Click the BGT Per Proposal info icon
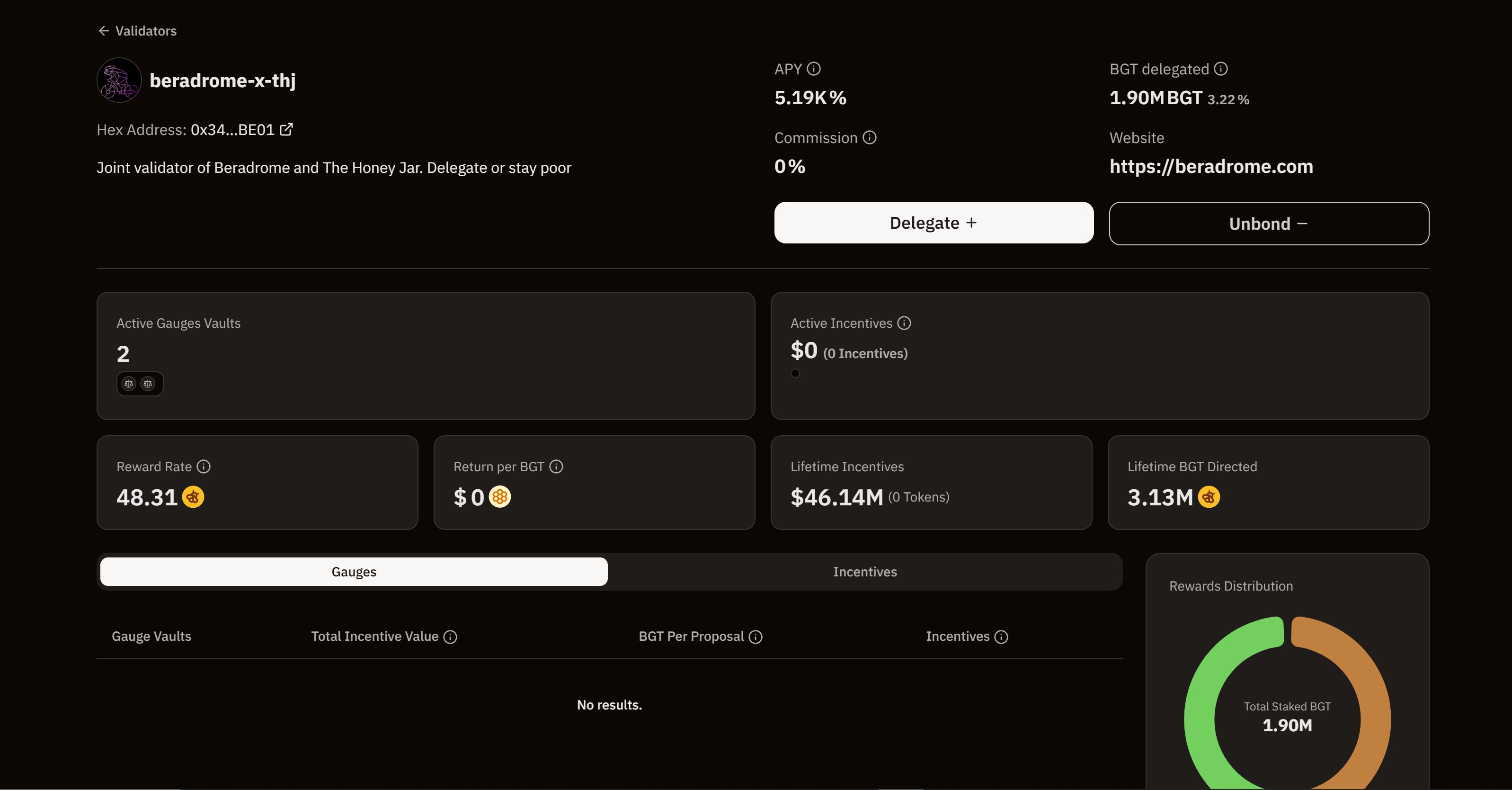This screenshot has height=790, width=1512. coord(756,637)
